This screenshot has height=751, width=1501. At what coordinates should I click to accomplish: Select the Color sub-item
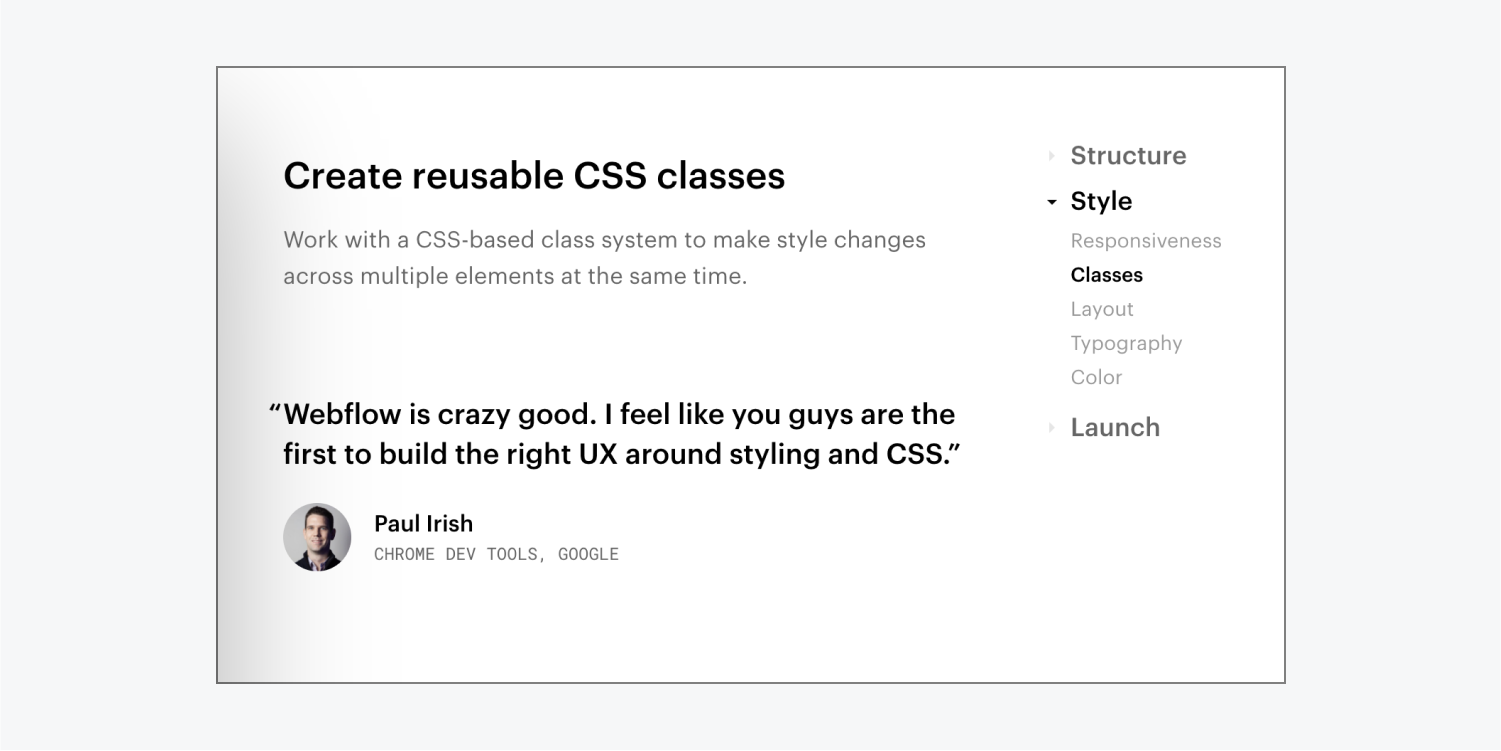(x=1096, y=377)
